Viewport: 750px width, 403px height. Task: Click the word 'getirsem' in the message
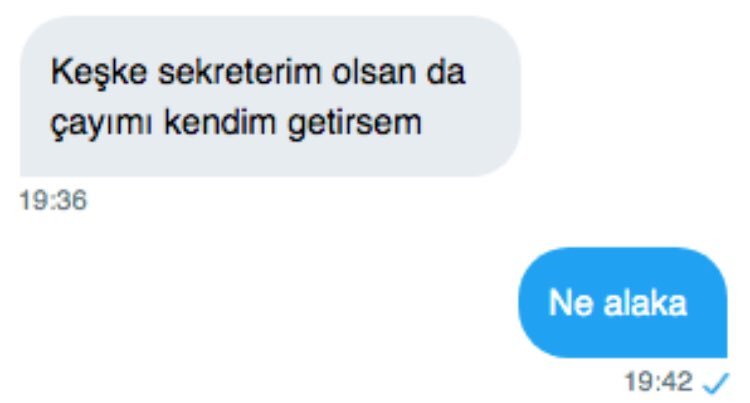point(355,124)
